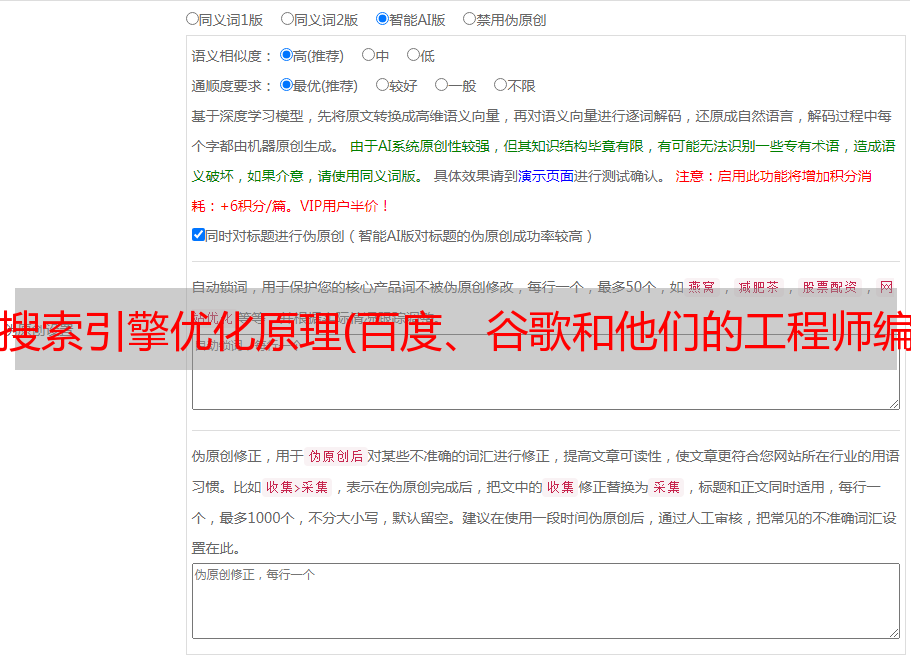The height and width of the screenshot is (658, 911).
Task: Set 语义相似度 to 高(推荐)
Action: pos(286,55)
